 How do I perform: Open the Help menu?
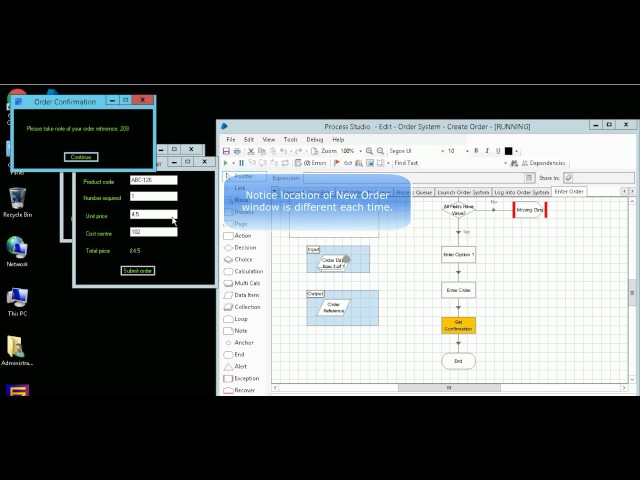pyautogui.click(x=338, y=140)
